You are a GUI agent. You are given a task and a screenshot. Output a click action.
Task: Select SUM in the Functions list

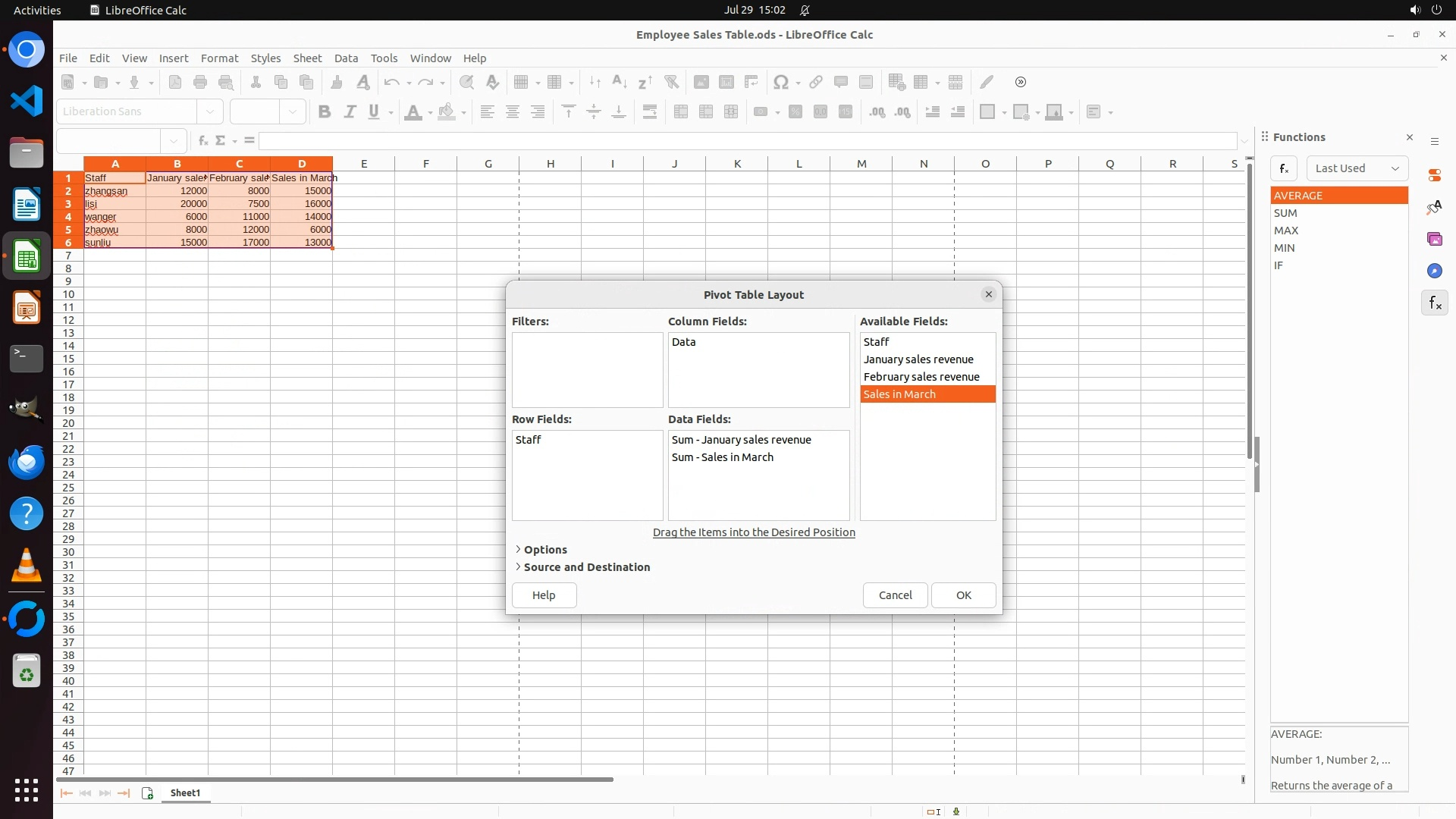pyautogui.click(x=1285, y=213)
